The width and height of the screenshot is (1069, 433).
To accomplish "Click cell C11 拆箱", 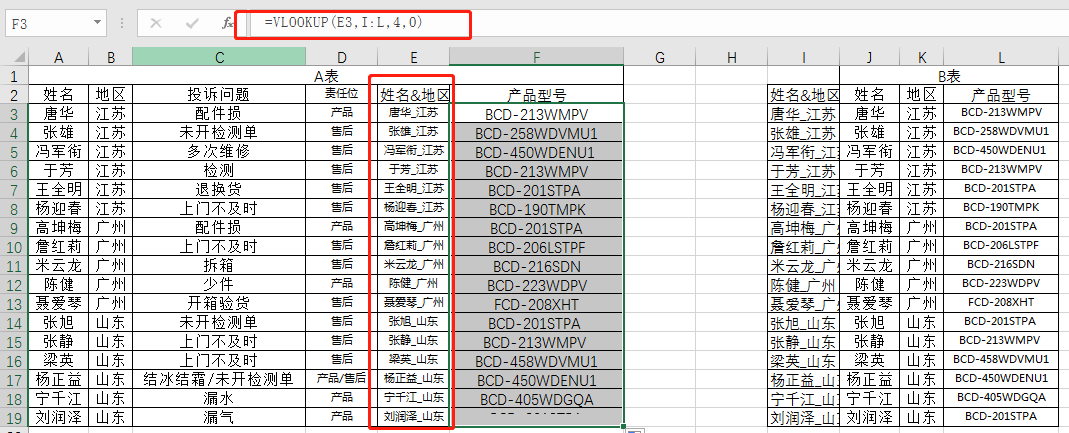I will pos(219,264).
